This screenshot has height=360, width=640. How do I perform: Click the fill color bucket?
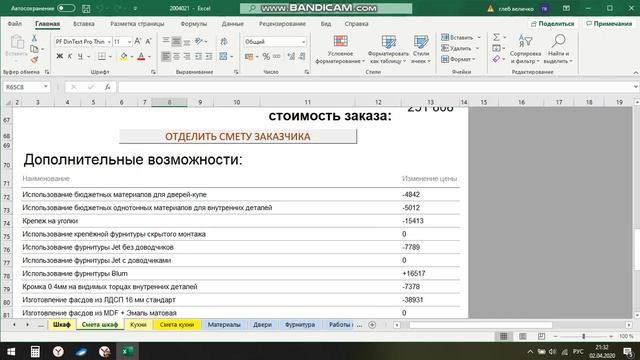[x=124, y=56]
